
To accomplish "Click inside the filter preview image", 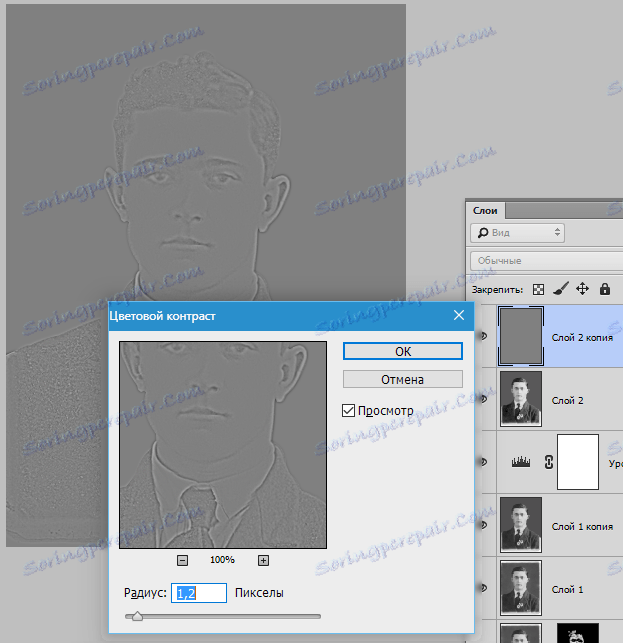I will click(x=223, y=445).
